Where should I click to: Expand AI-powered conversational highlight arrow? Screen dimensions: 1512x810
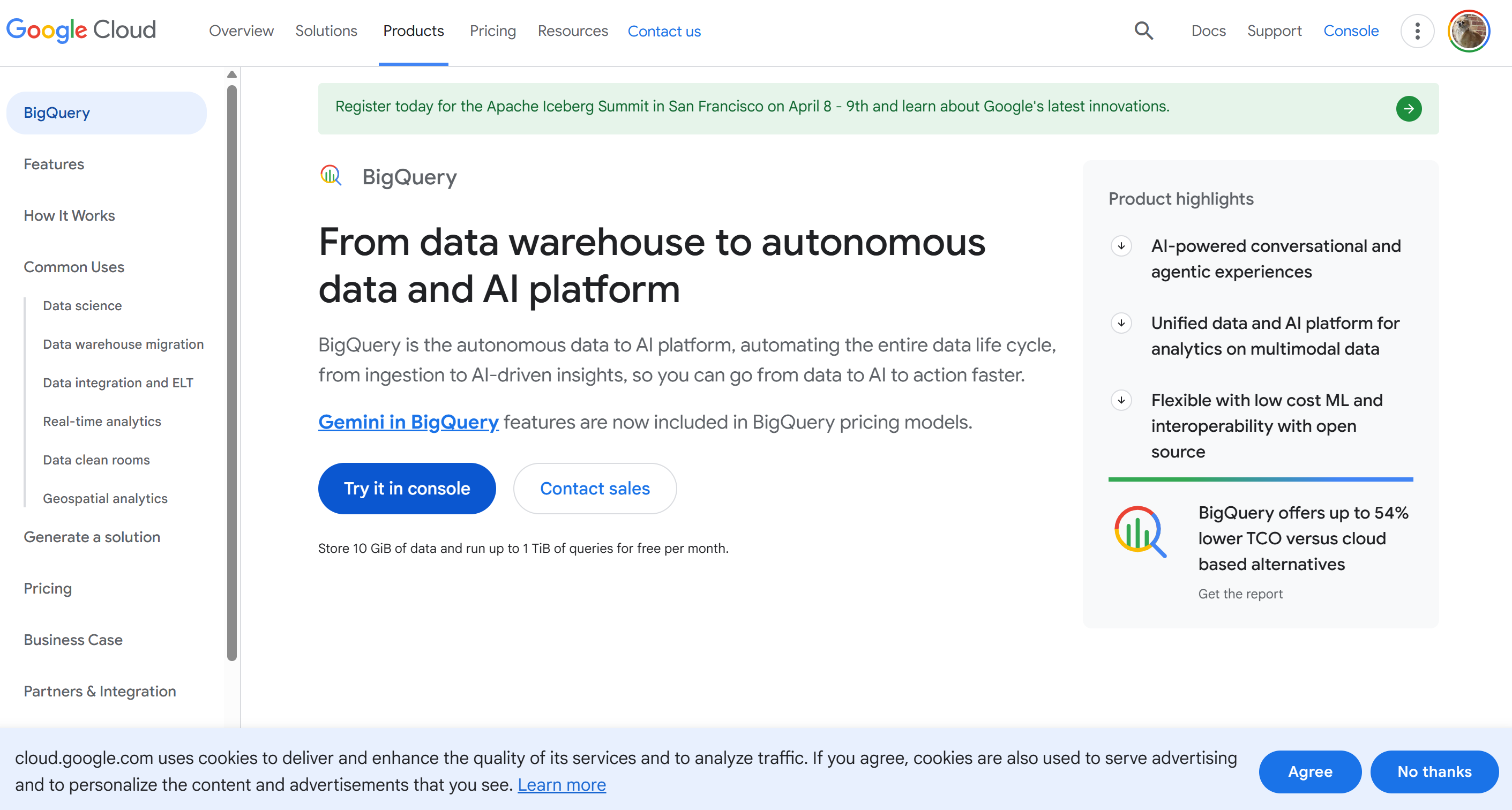1121,246
